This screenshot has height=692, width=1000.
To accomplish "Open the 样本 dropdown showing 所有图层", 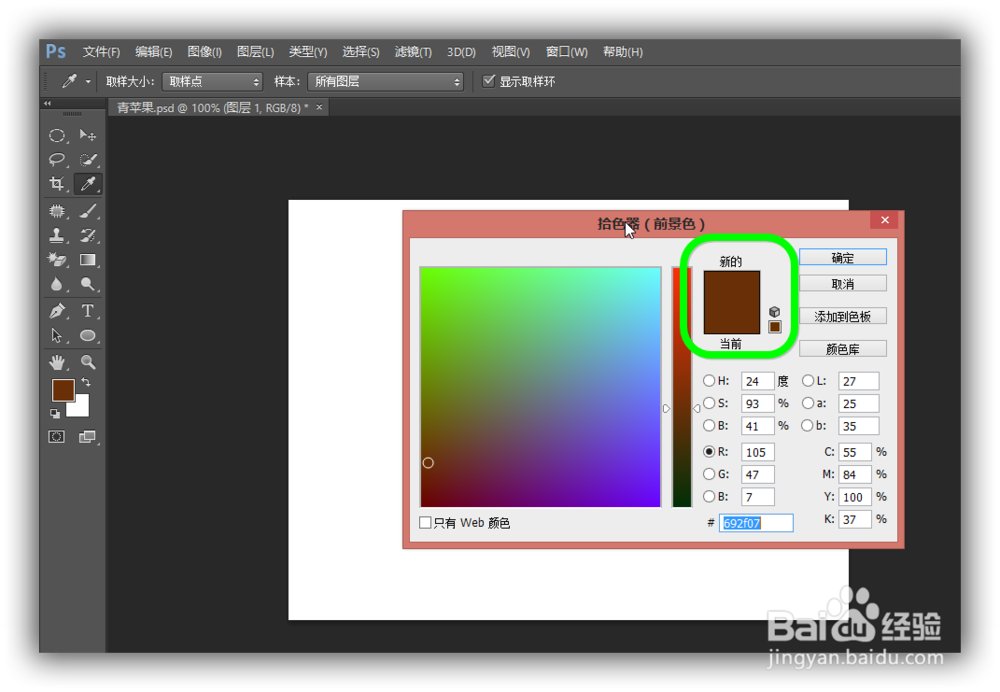I will tap(385, 81).
